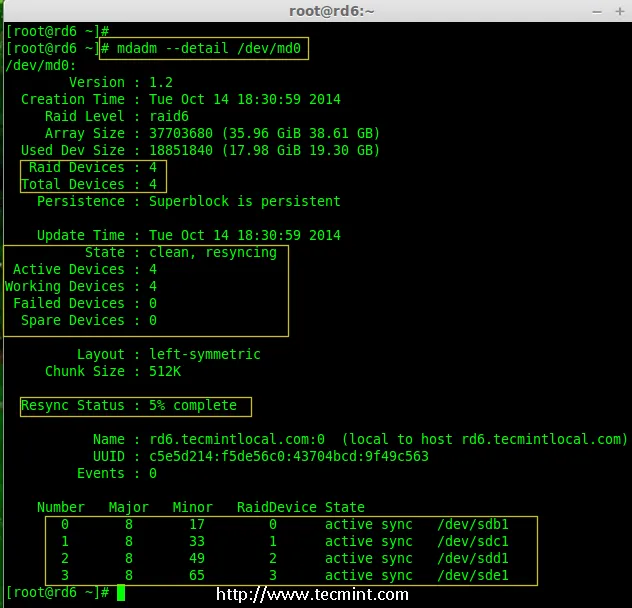Click minor number 17 in device table
This screenshot has width=632, height=608.
click(x=197, y=524)
